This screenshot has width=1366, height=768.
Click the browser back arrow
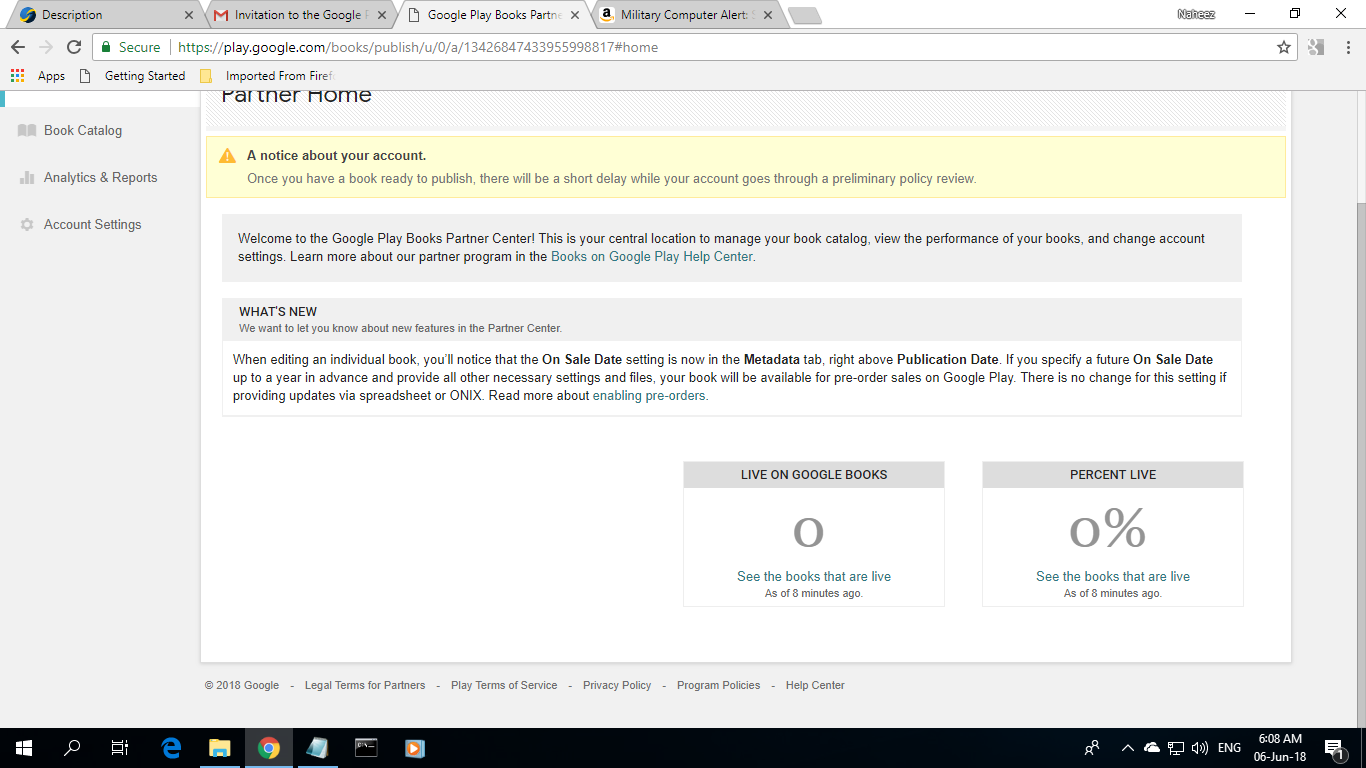(x=18, y=47)
